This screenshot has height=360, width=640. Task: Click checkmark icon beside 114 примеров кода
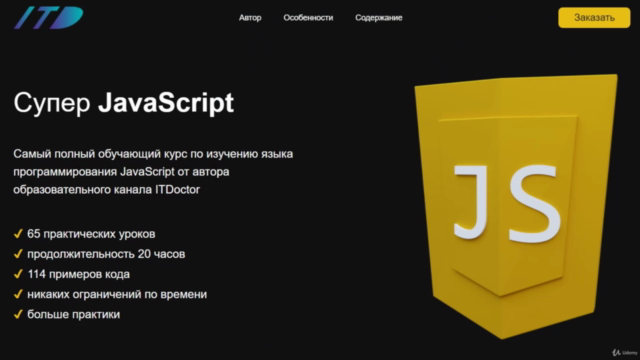coord(18,273)
